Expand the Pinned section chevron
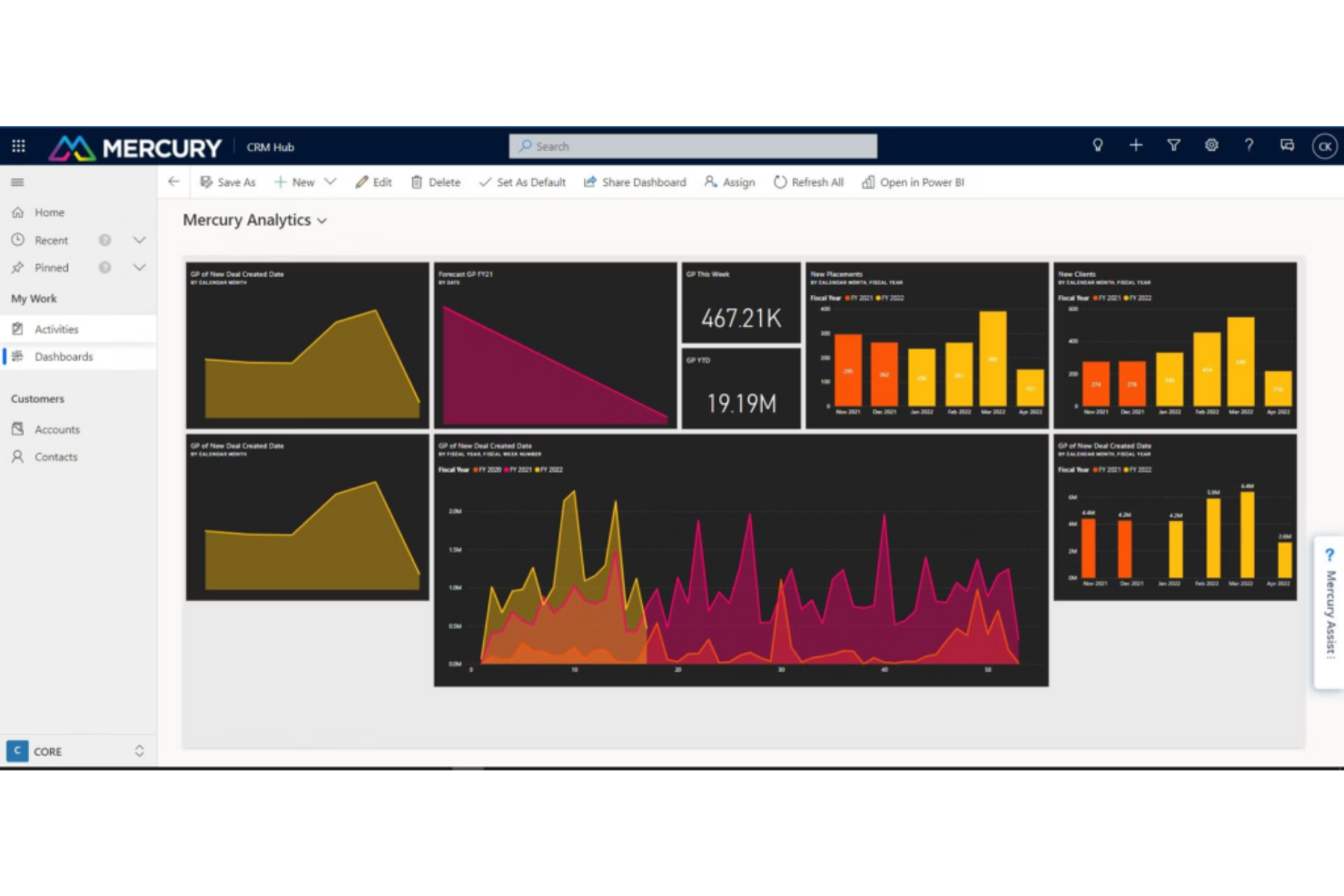Image resolution: width=1344 pixels, height=896 pixels. (x=139, y=268)
